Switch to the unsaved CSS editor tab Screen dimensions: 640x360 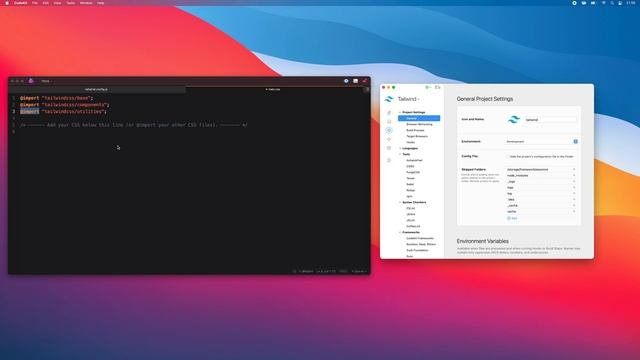[x=273, y=89]
